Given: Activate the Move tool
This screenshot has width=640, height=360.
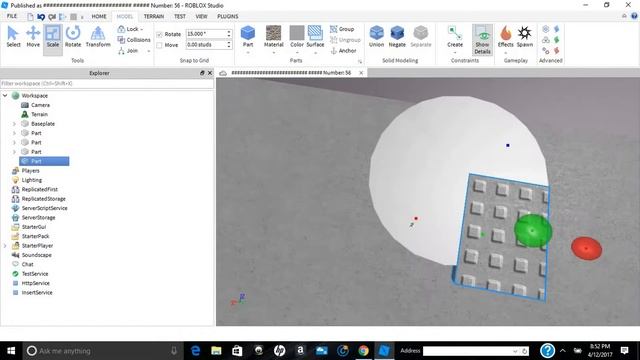Looking at the screenshot, I should pos(33,37).
